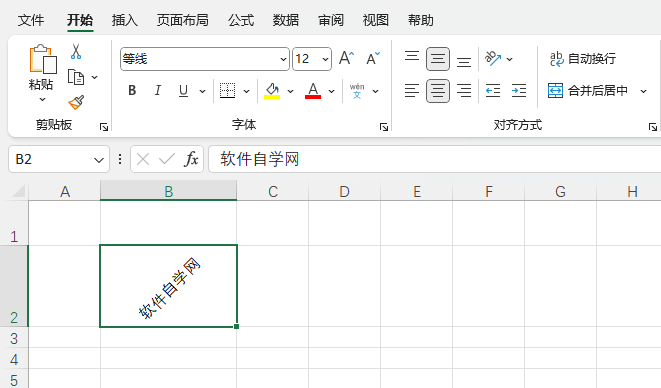This screenshot has height=388, width=661.
Task: Click the Decrease Indent icon
Action: tap(493, 91)
